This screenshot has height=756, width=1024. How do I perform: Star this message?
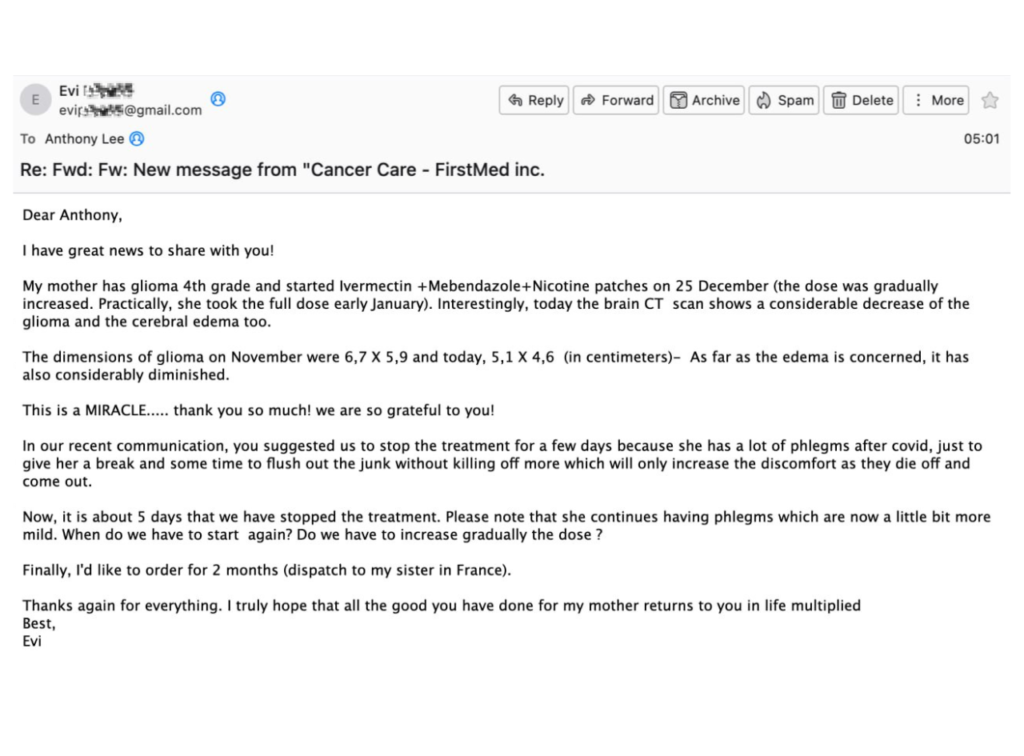click(x=990, y=100)
